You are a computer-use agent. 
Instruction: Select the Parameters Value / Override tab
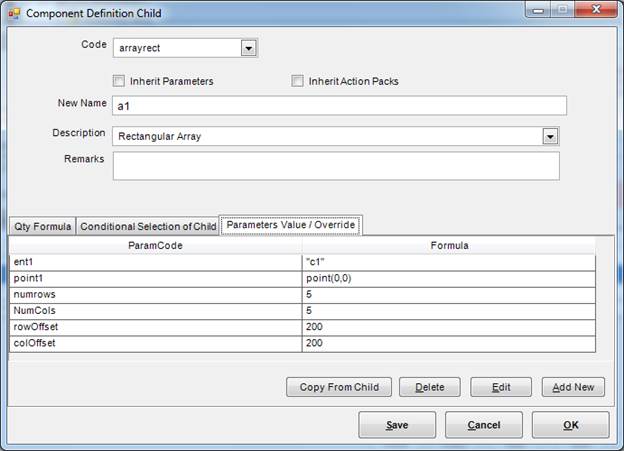[x=291, y=225]
